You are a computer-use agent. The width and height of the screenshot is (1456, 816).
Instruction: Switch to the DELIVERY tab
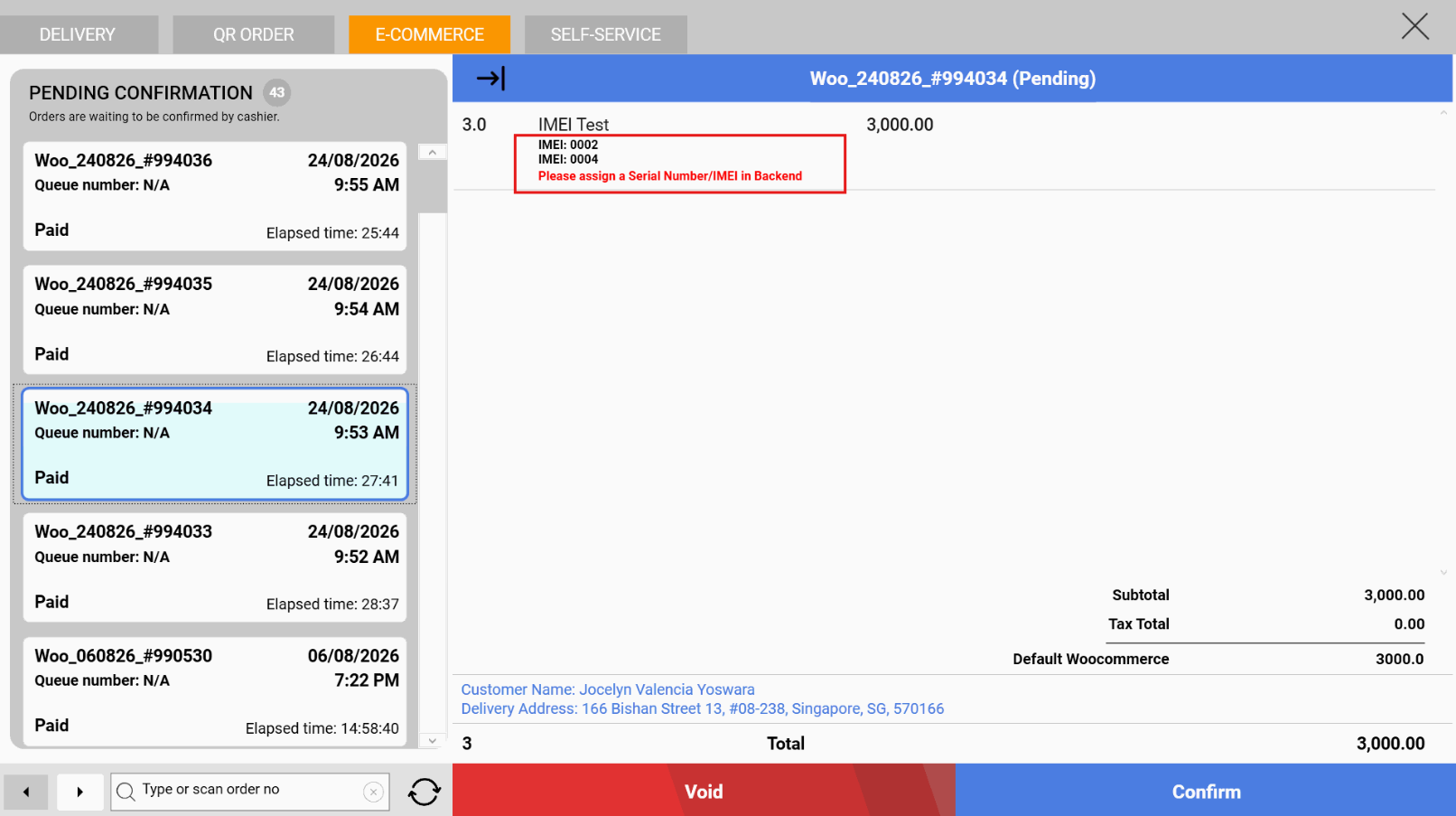[x=78, y=34]
